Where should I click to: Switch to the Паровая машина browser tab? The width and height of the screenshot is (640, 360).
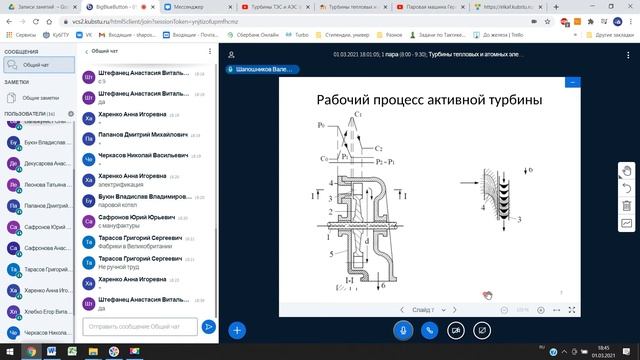[430, 7]
